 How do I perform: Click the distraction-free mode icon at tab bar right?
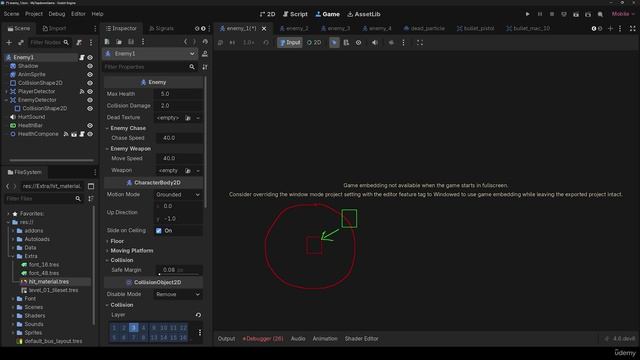[x=633, y=29]
